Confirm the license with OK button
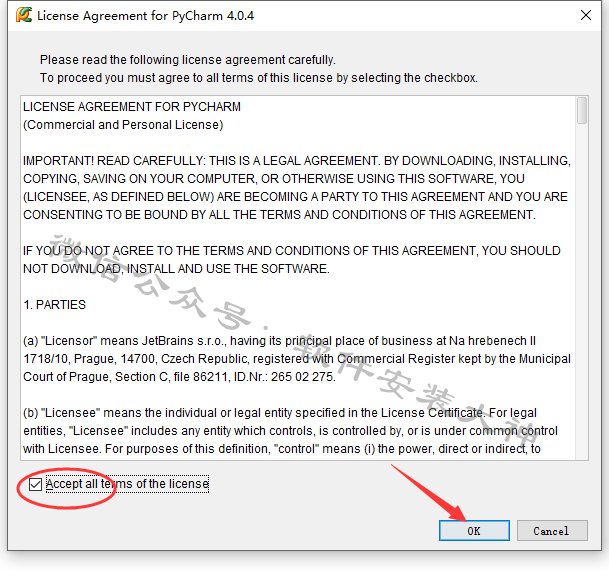Screen dimensions: 609x579 (474, 530)
